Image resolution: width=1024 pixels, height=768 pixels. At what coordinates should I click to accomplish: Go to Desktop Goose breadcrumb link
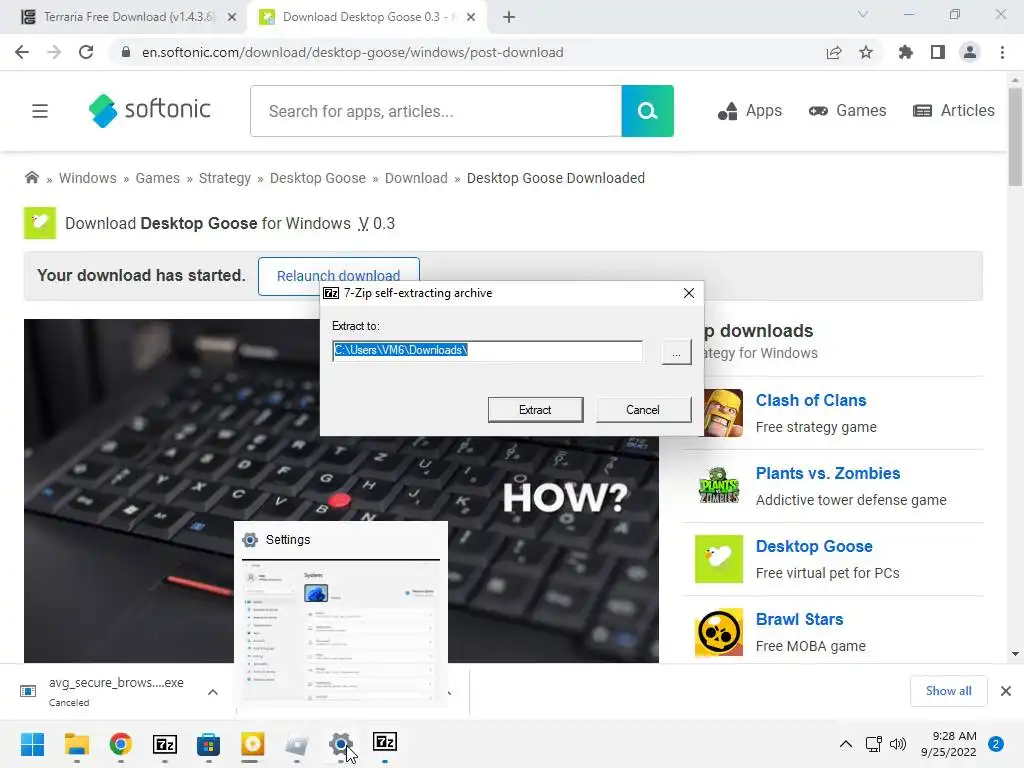[x=318, y=178]
